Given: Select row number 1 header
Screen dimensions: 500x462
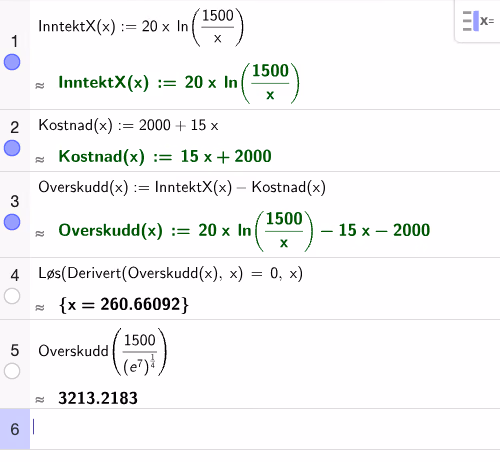Looking at the screenshot, I should pyautogui.click(x=14, y=42).
